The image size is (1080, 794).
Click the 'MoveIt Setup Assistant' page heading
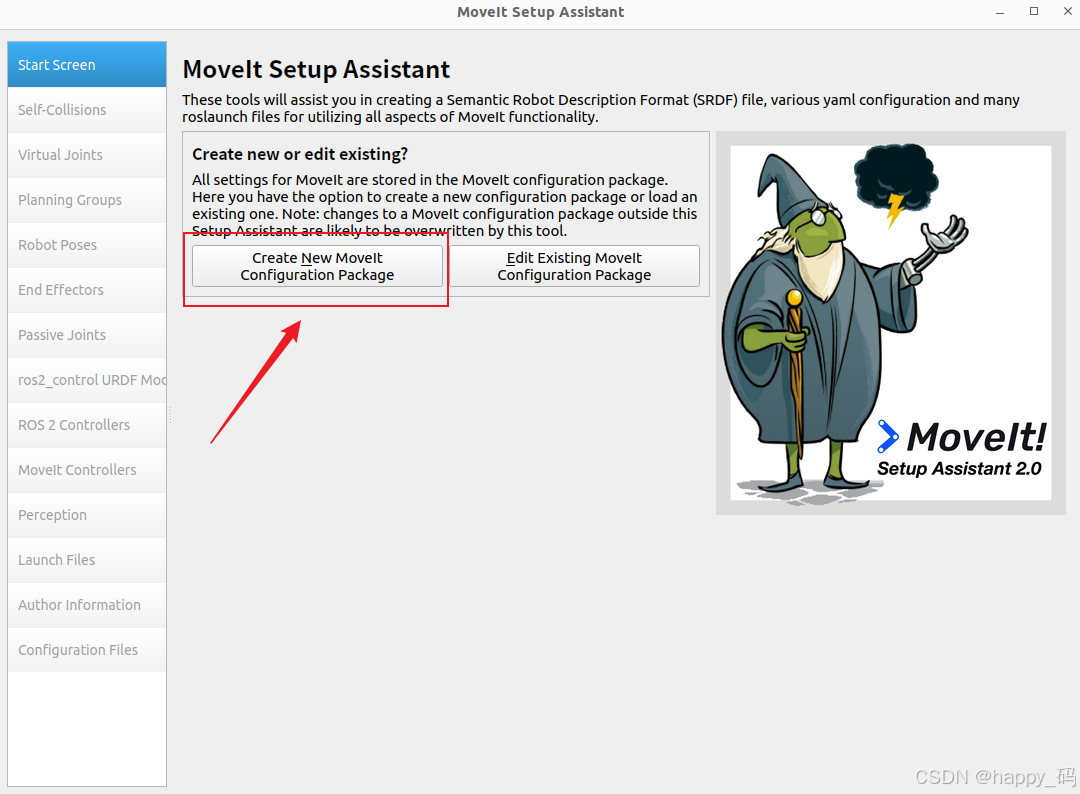coord(316,70)
